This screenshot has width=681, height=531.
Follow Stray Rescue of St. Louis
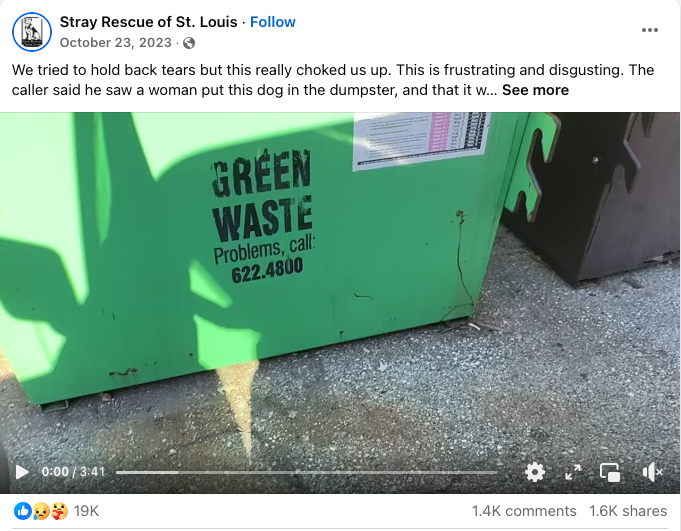pos(273,22)
